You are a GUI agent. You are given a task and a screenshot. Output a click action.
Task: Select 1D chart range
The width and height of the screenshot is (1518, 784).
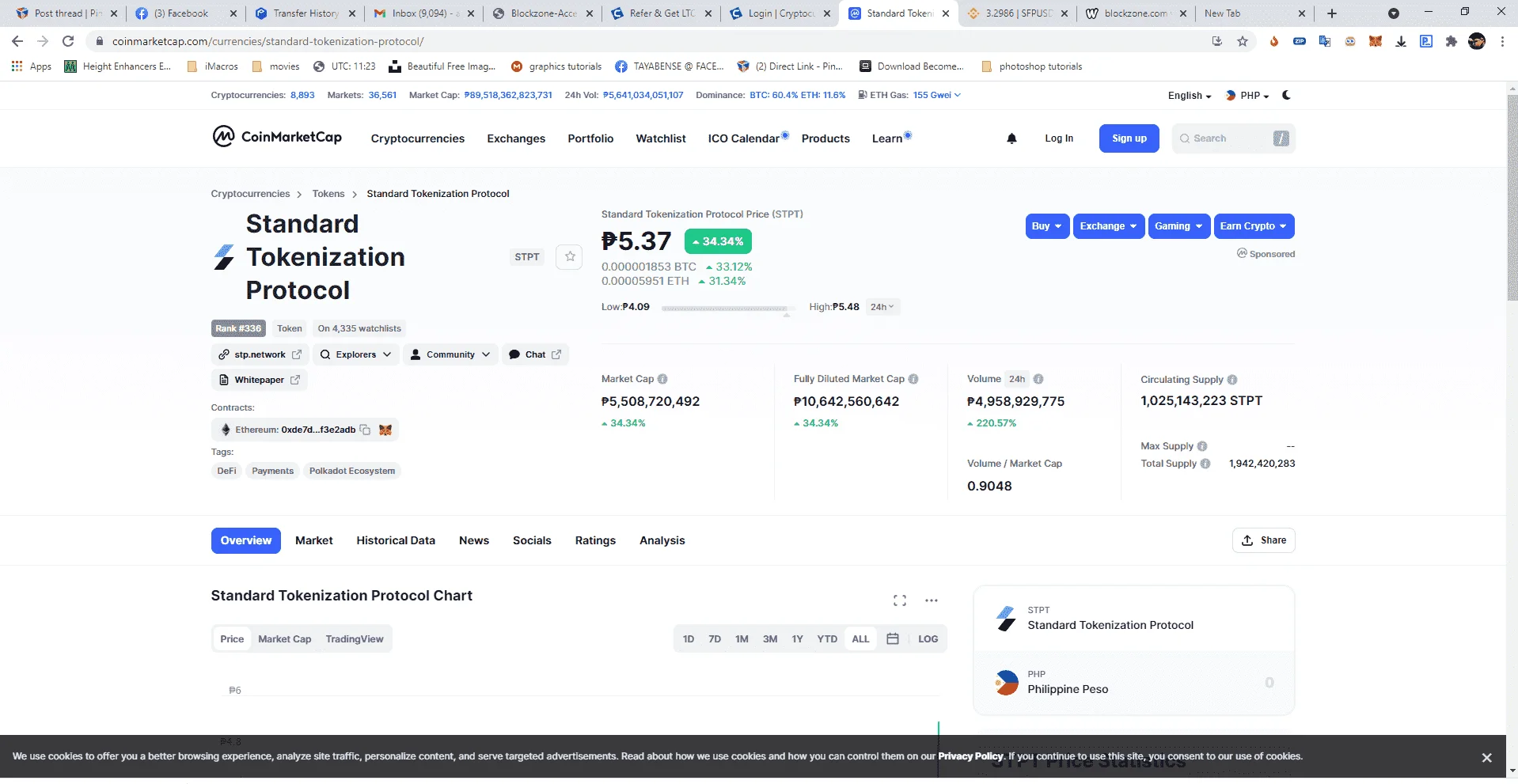pyautogui.click(x=689, y=638)
